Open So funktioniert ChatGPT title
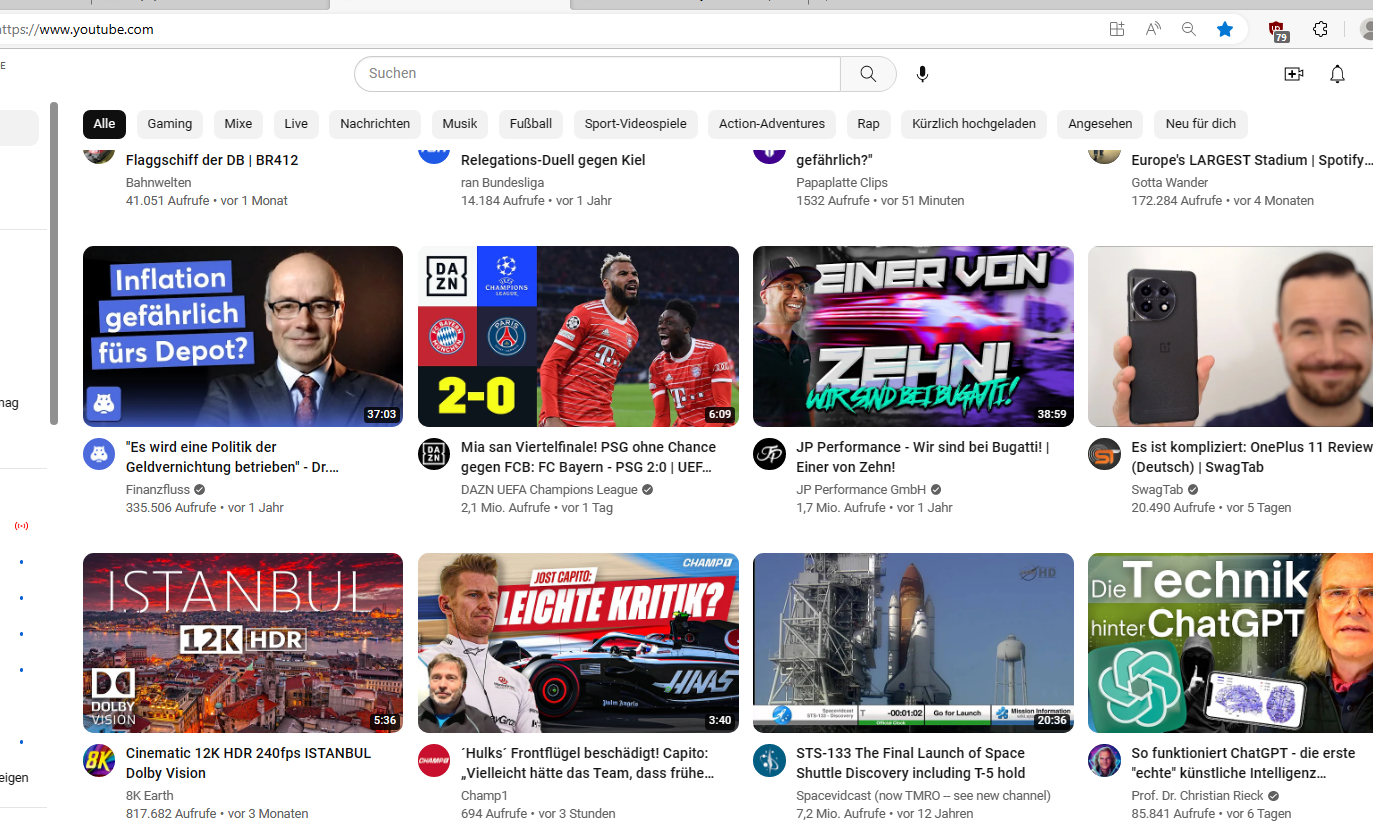 (1243, 763)
